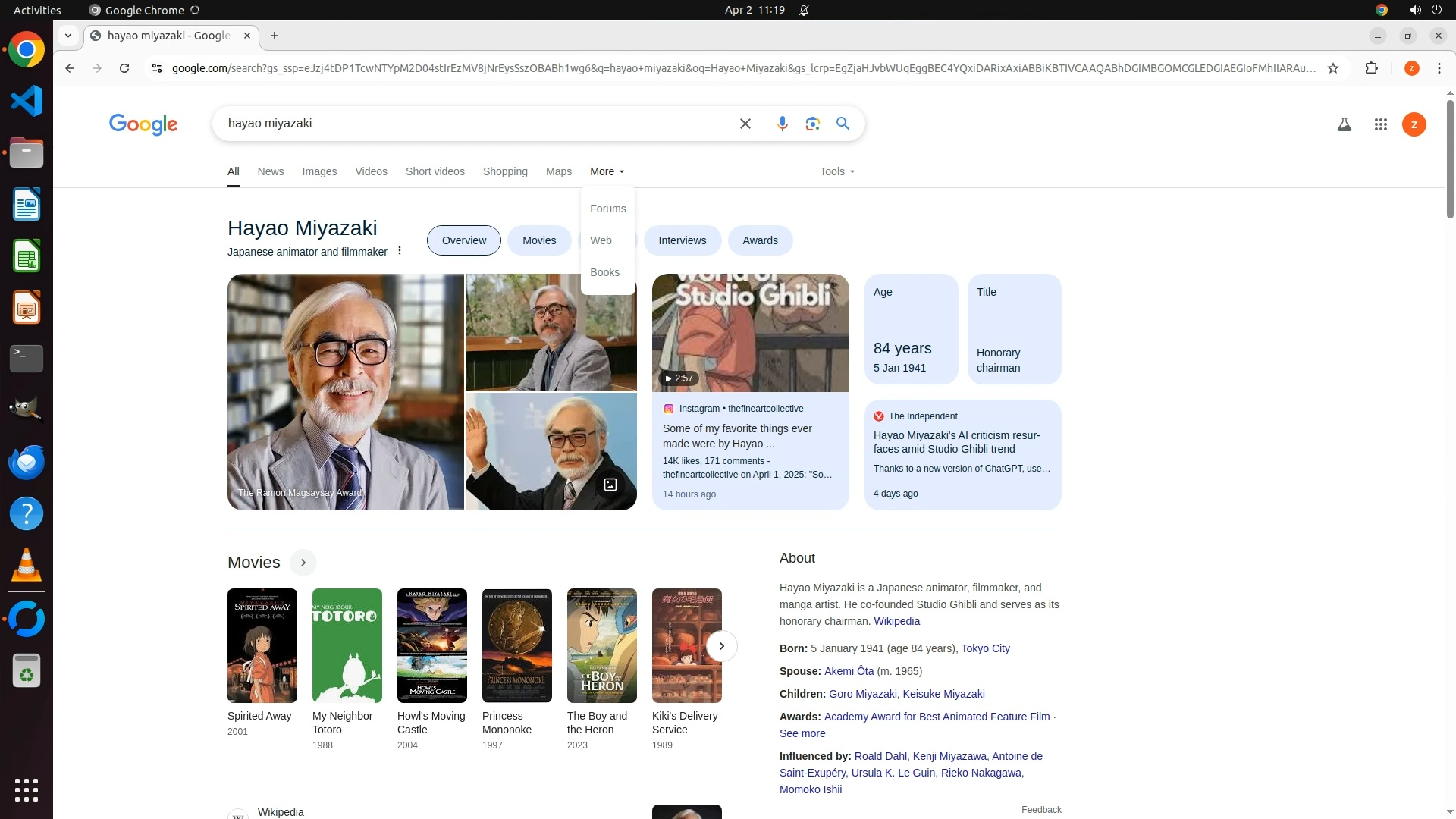Select Forums from More menu

607,209
